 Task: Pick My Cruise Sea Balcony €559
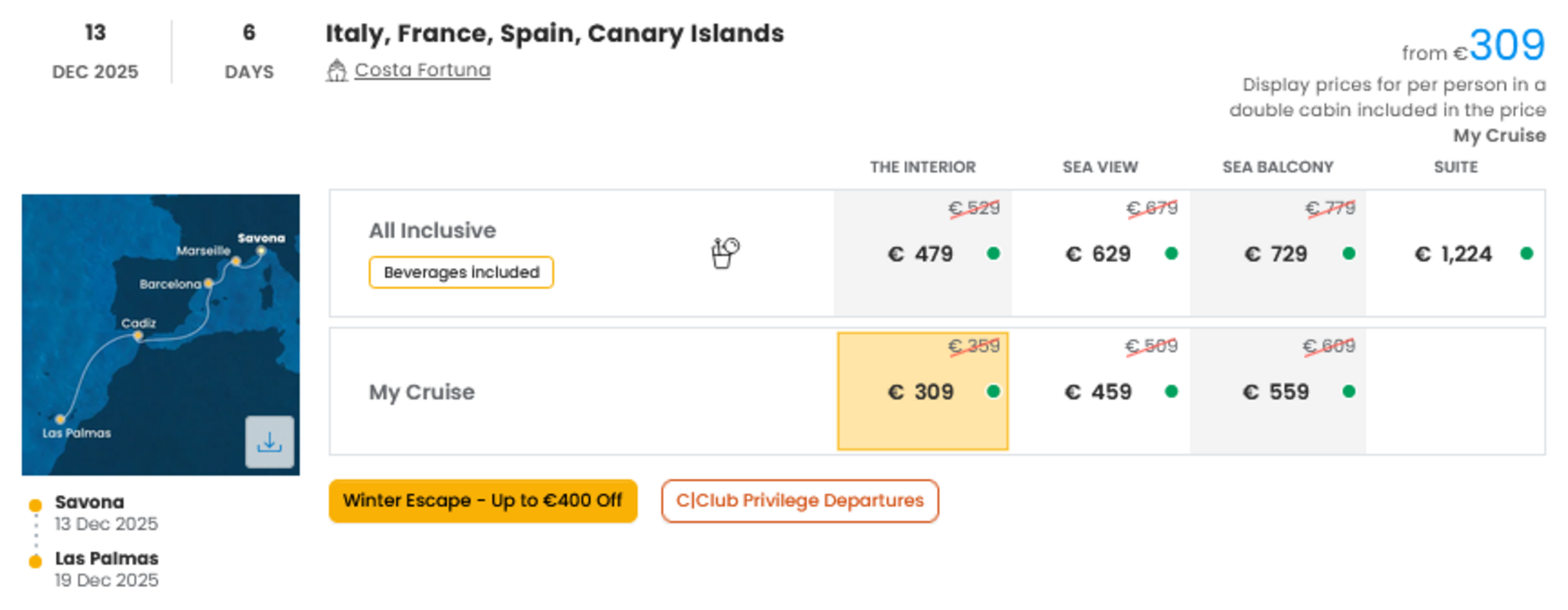pos(1278,391)
